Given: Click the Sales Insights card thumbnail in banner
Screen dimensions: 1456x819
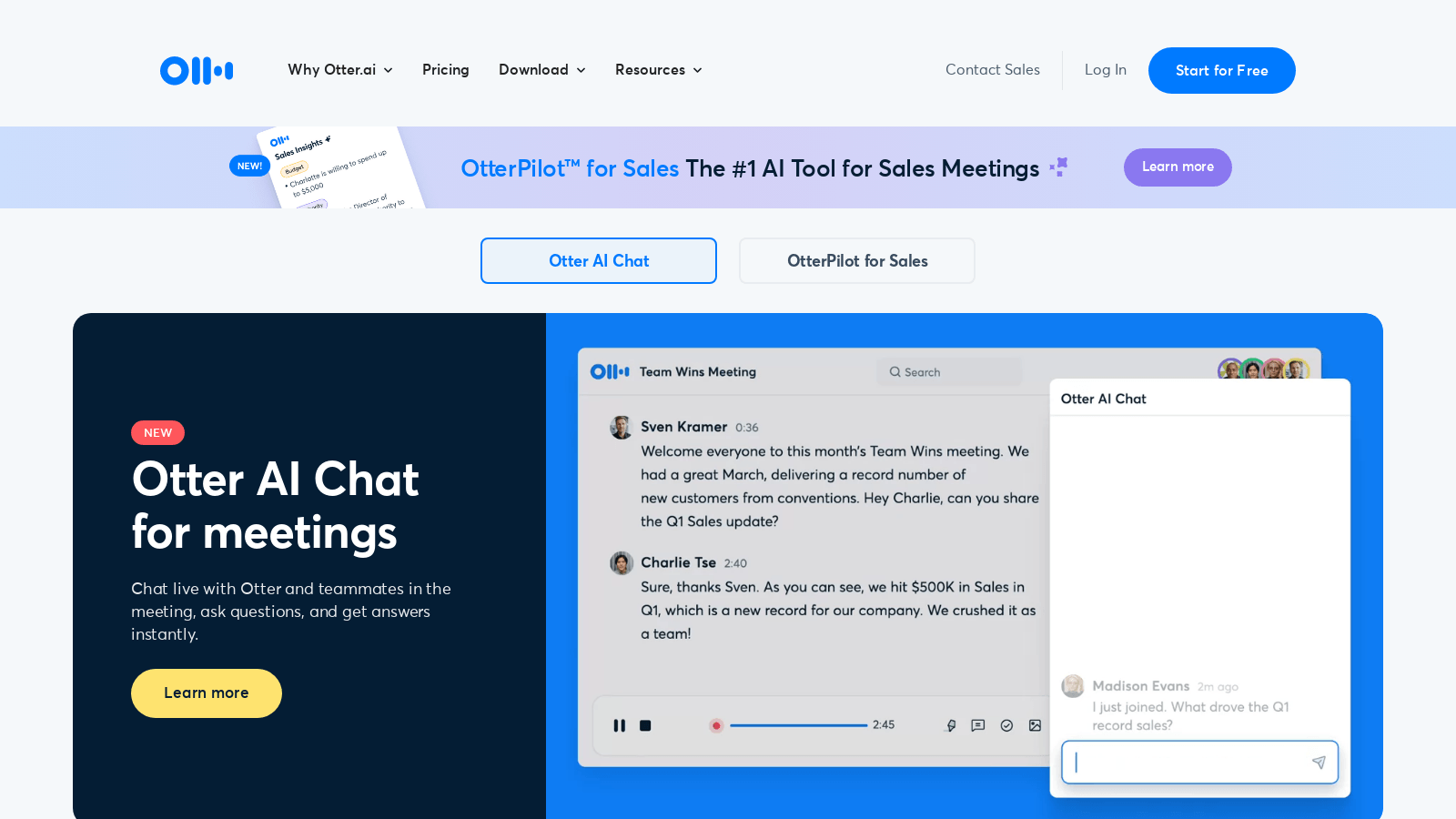Looking at the screenshot, I should tap(342, 167).
